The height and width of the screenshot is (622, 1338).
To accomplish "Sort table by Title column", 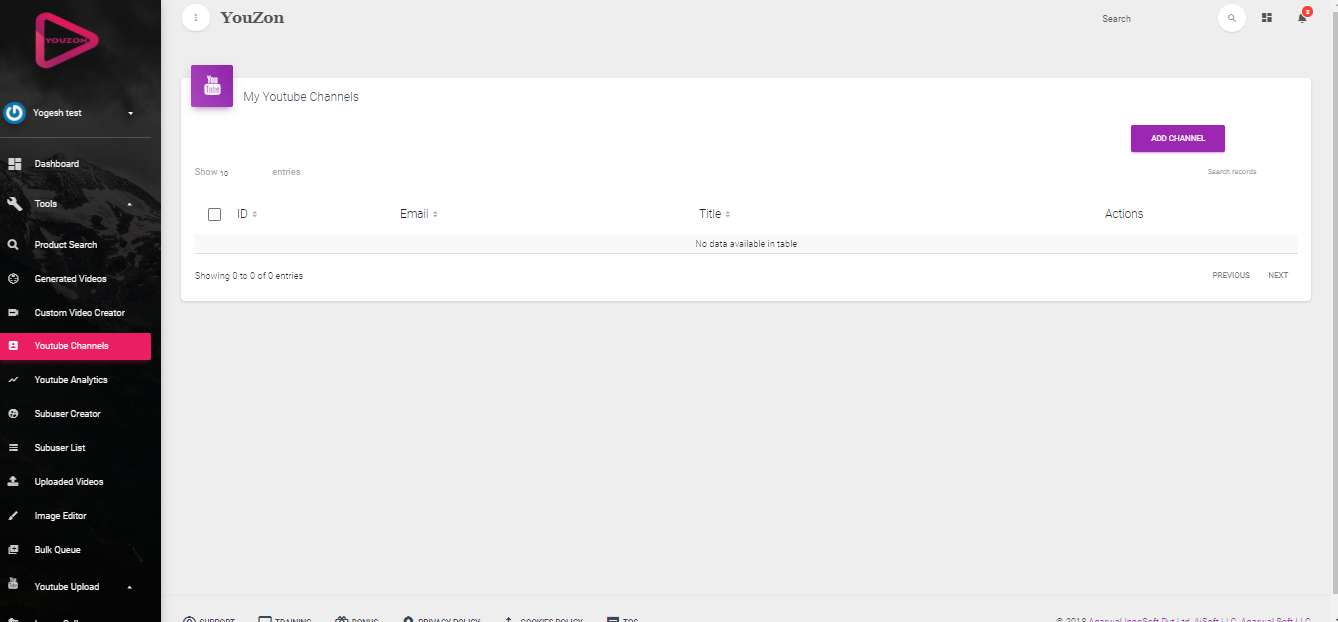I will click(714, 214).
